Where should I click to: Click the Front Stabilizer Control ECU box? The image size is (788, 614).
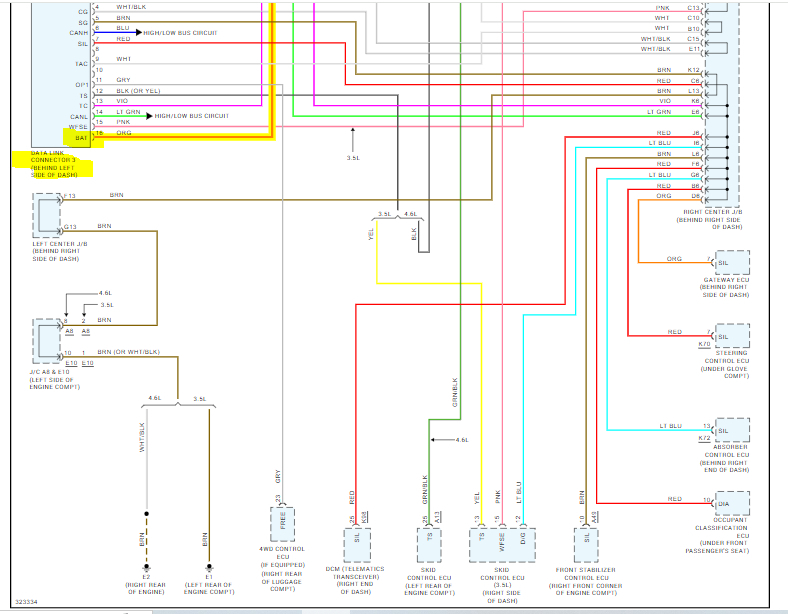tap(586, 545)
